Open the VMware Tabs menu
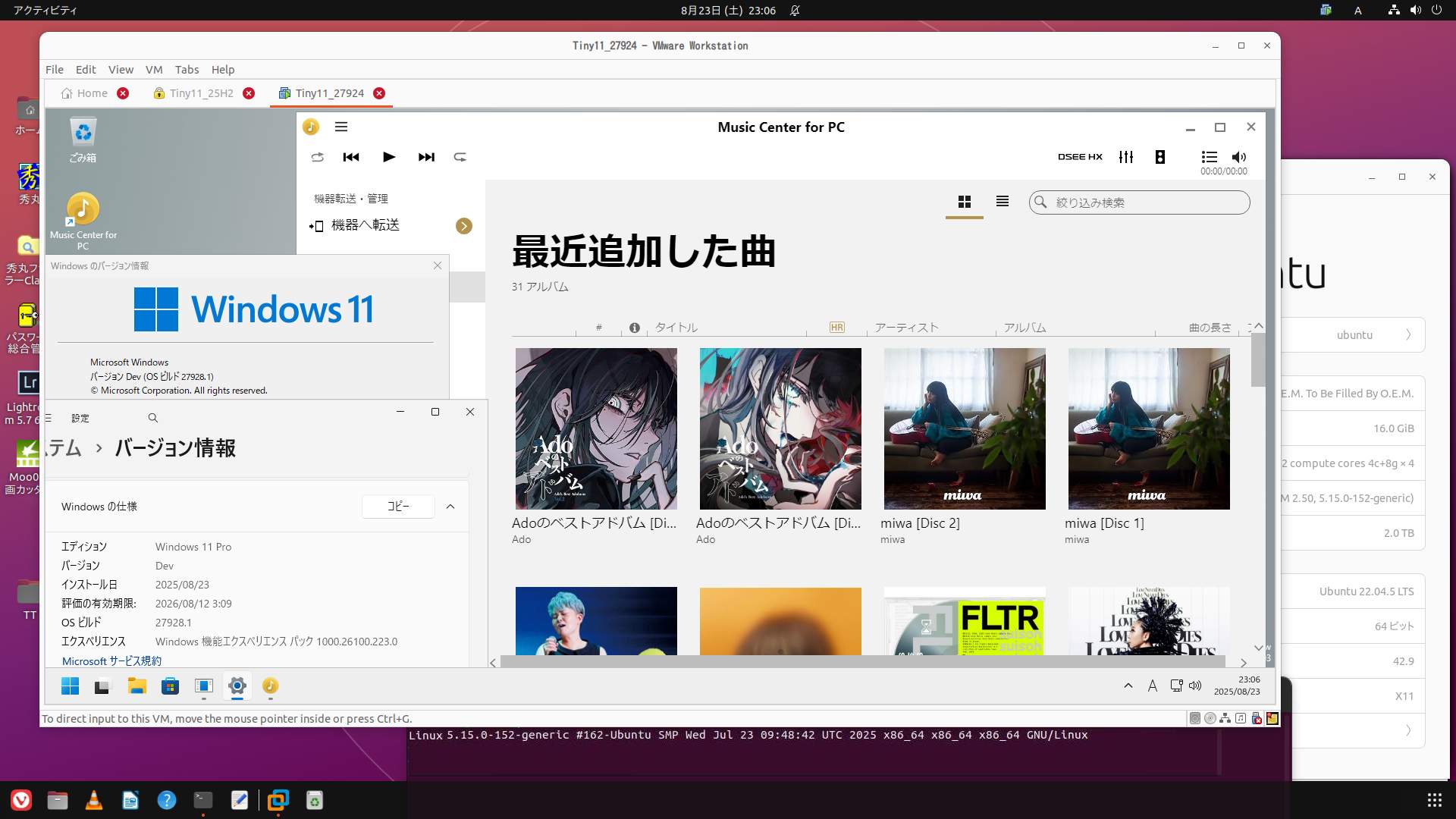The image size is (1456, 819). pos(187,69)
